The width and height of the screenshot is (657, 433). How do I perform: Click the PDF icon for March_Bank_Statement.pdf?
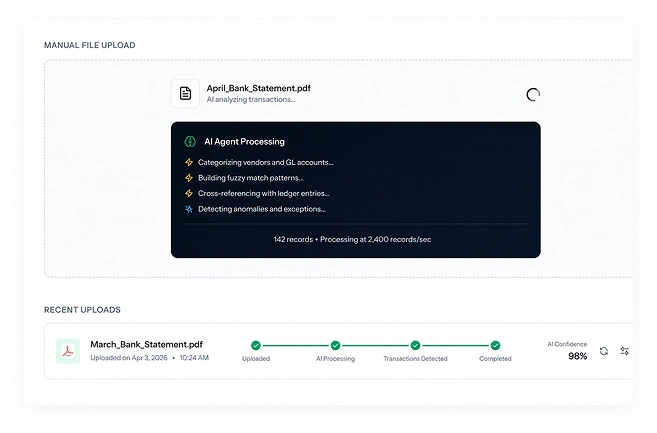[68, 351]
